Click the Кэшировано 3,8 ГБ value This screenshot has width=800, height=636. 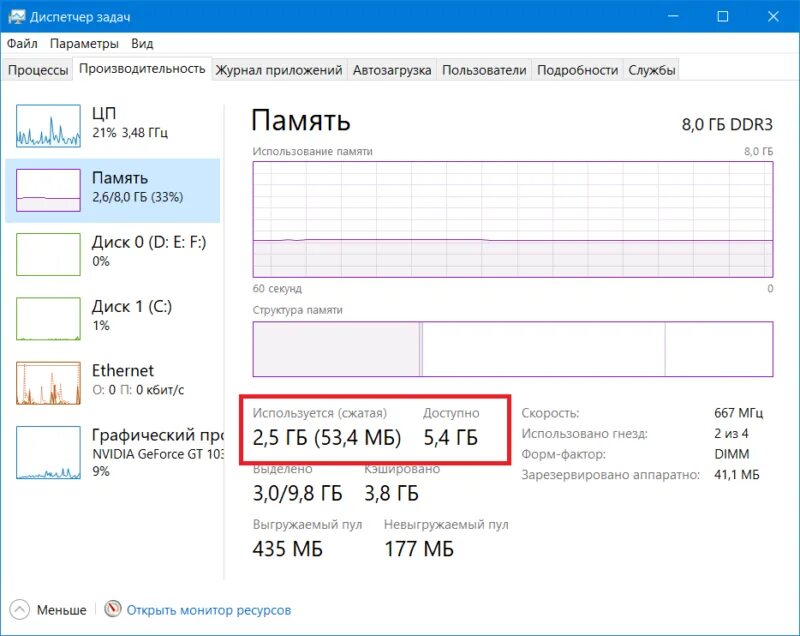[391, 493]
